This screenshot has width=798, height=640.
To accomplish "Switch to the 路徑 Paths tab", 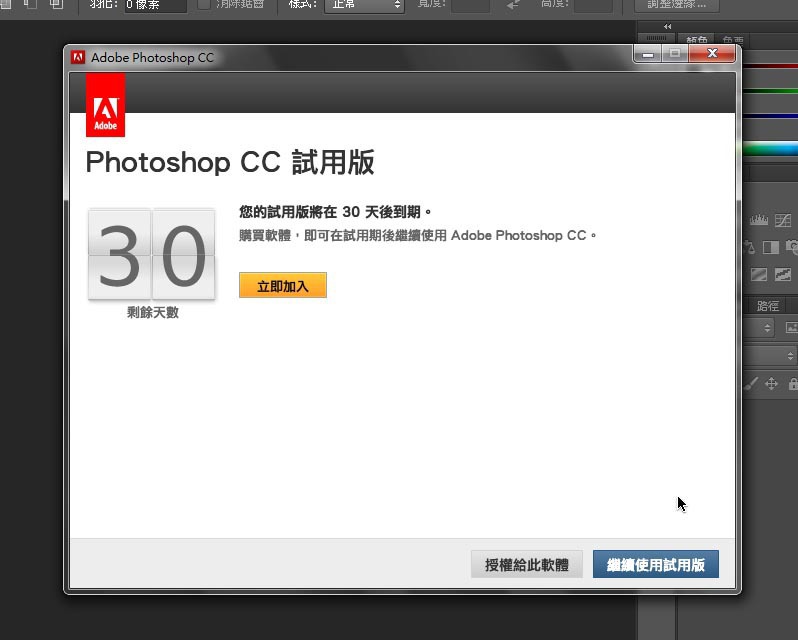I will (767, 306).
